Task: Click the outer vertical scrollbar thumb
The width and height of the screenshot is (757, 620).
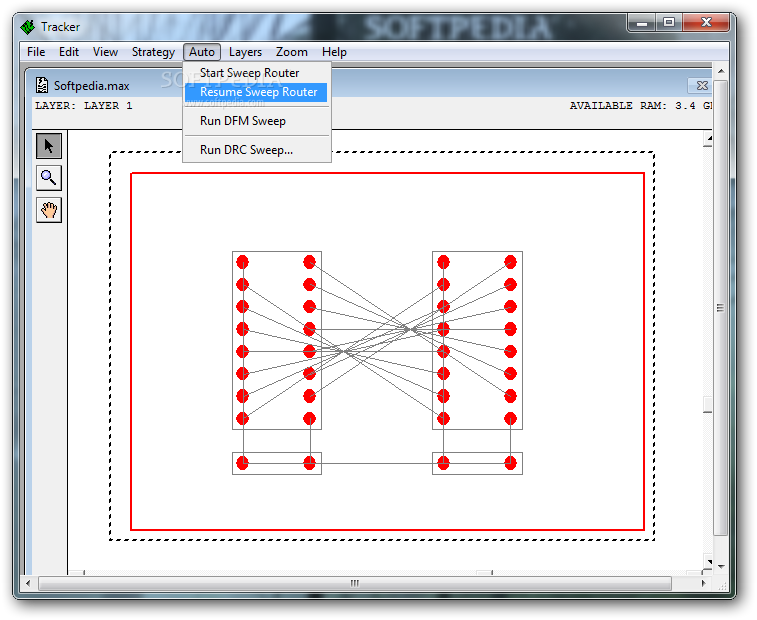Action: tap(721, 308)
